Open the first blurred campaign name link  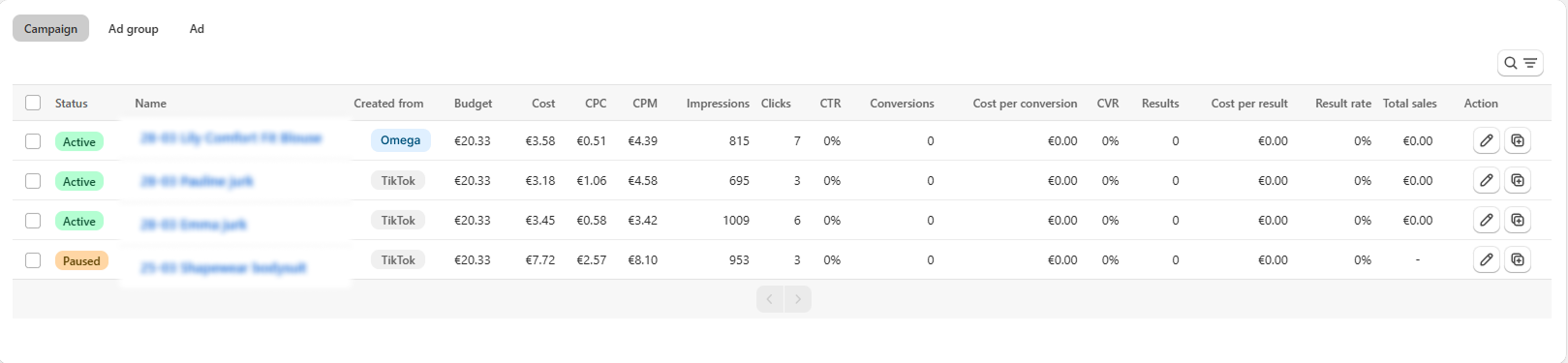[x=231, y=138]
